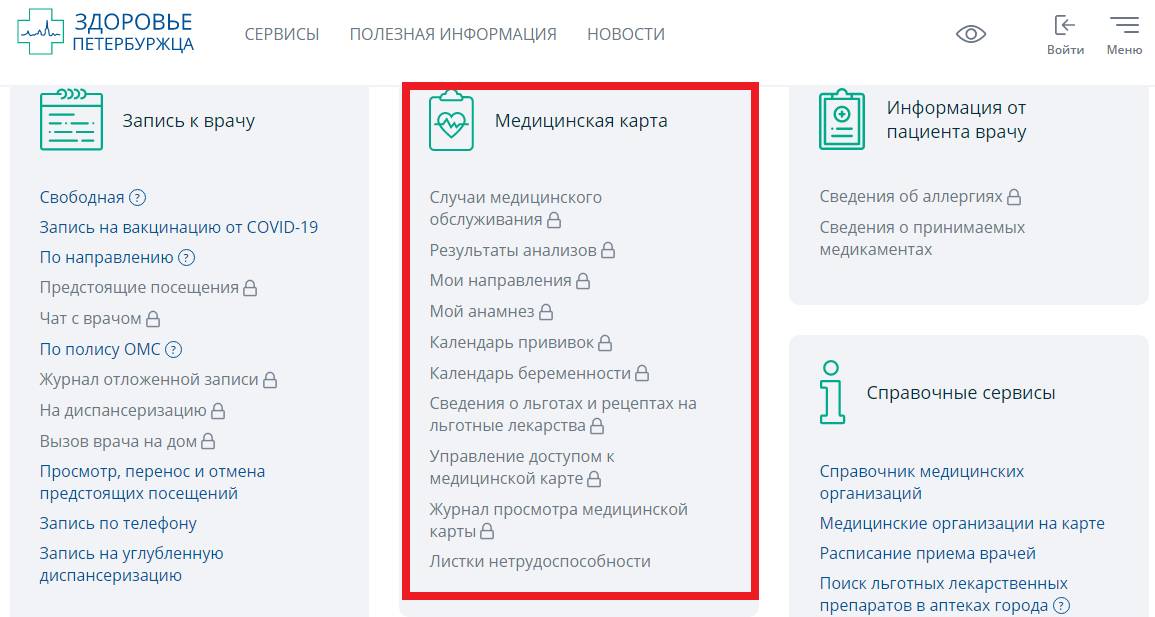Open Расписание приема врачей
Screen dimensions: 1155x617
pos(927,553)
